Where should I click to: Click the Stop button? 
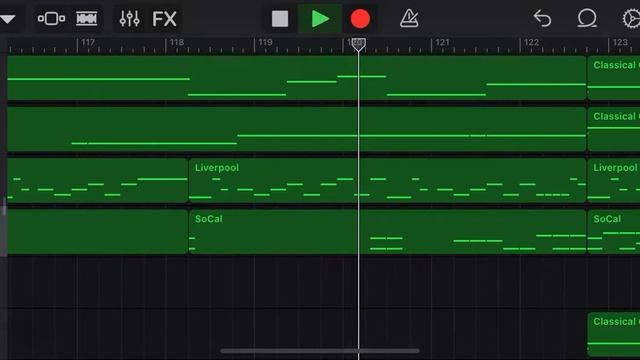click(280, 19)
